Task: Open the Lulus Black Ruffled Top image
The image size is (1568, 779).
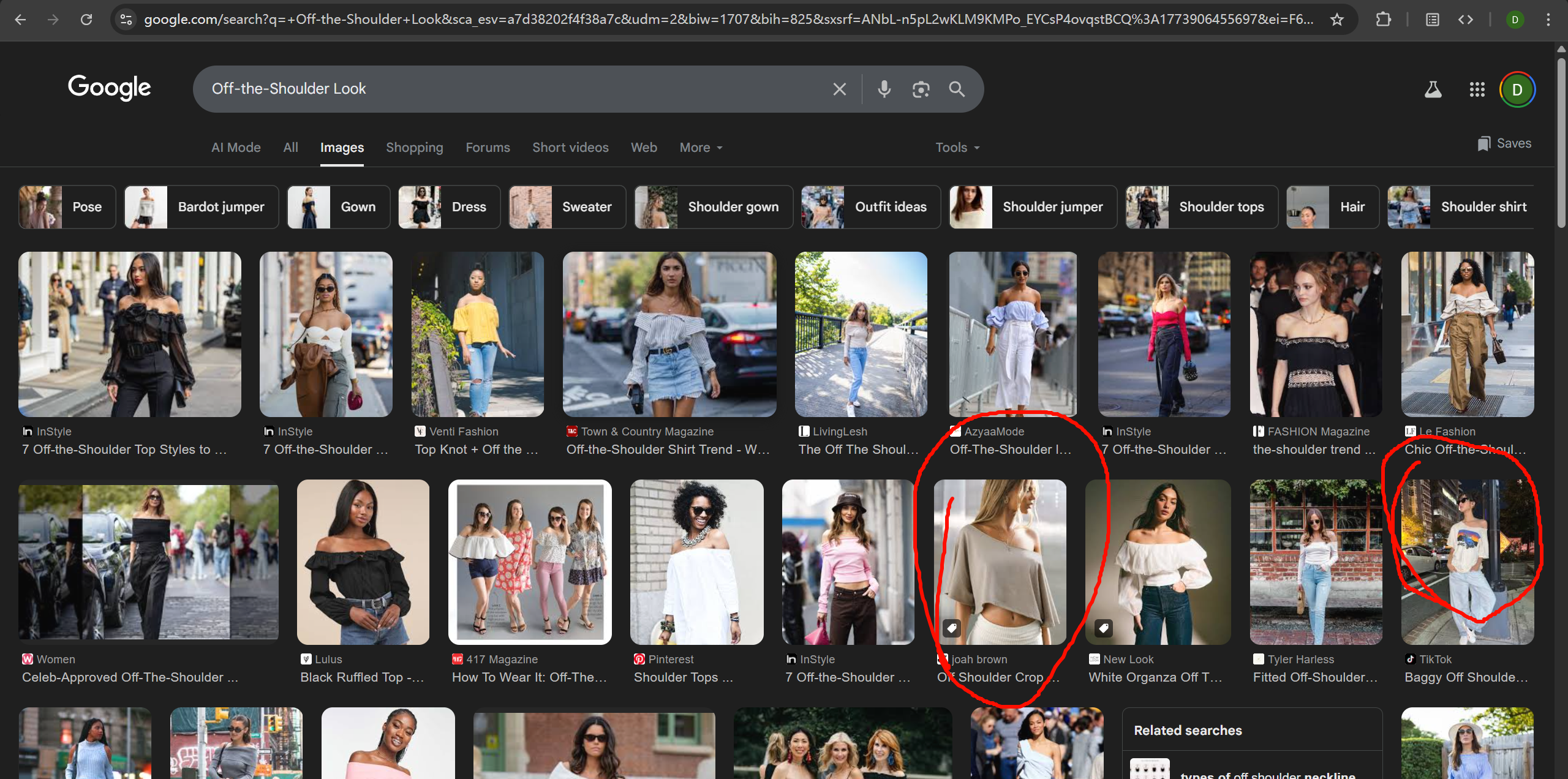Action: pos(363,562)
